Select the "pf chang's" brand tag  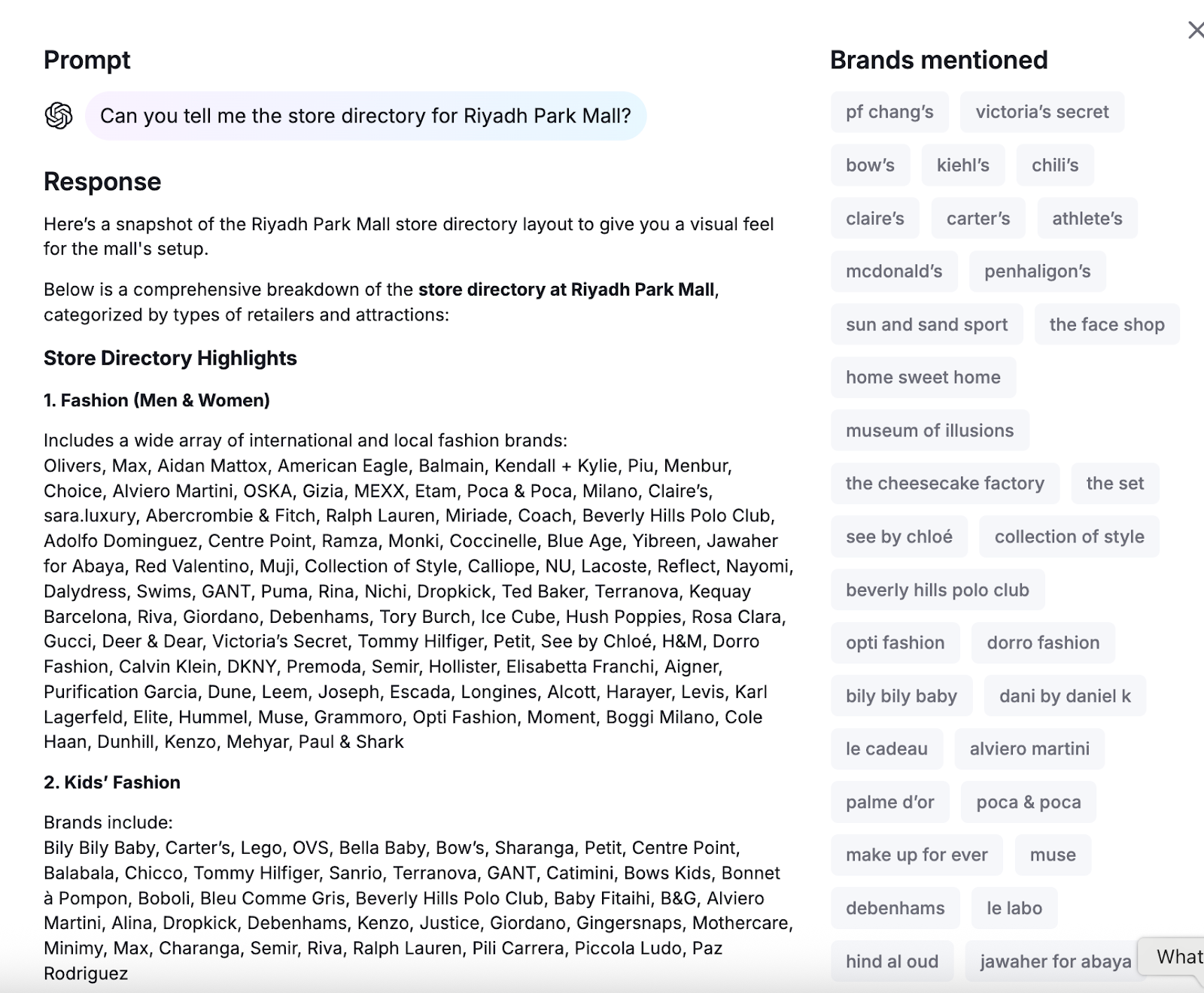pos(889,112)
